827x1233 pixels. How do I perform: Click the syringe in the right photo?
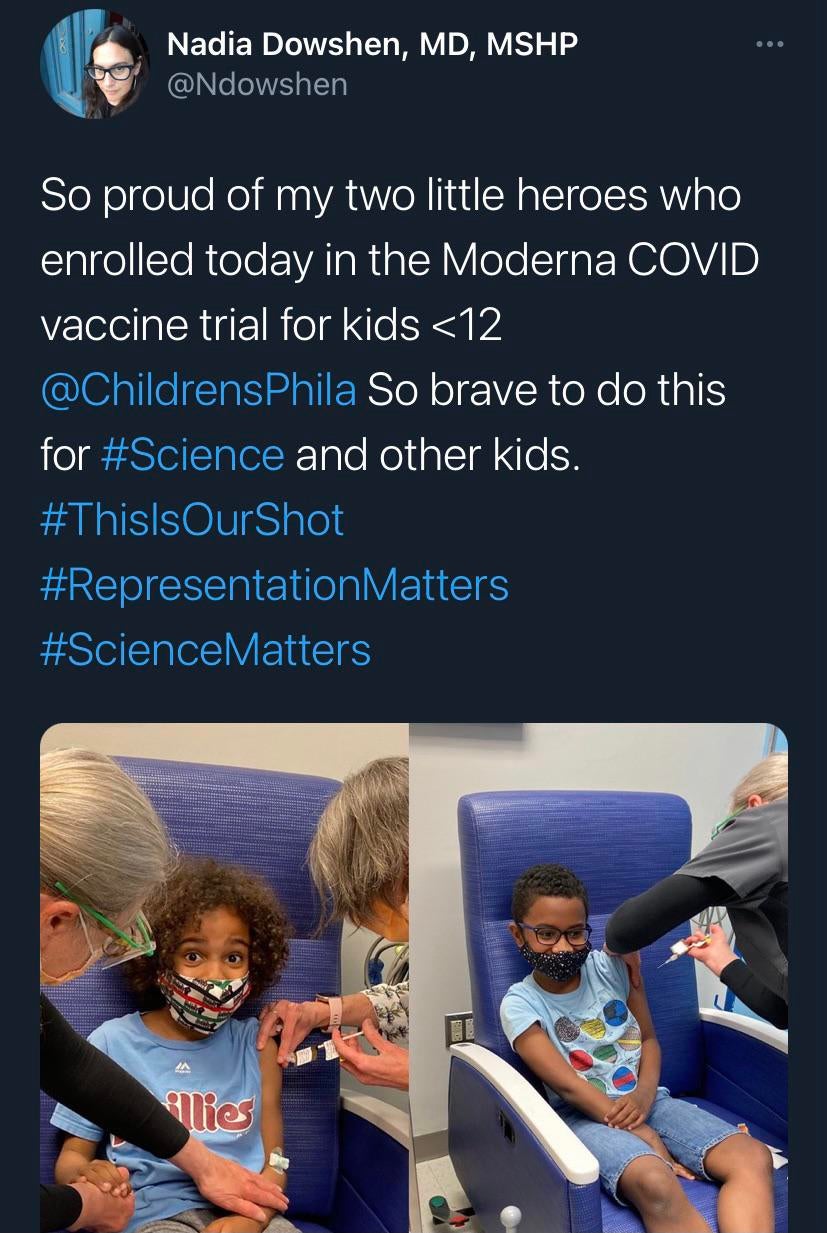tap(687, 948)
